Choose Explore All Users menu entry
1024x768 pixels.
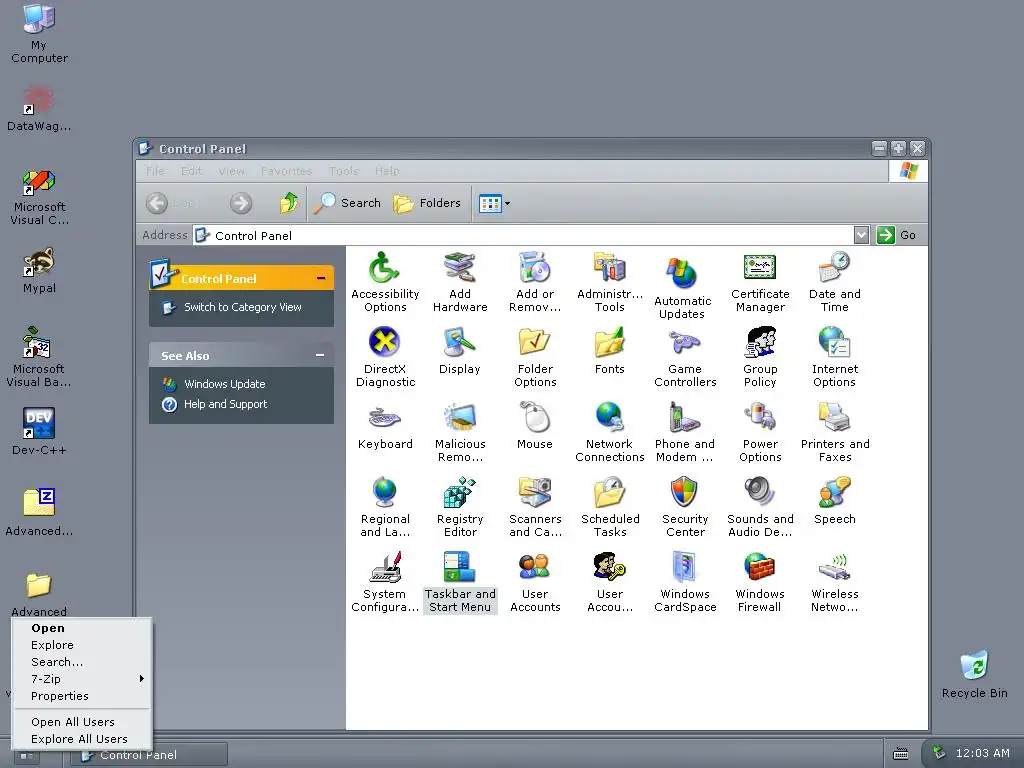tap(82, 739)
